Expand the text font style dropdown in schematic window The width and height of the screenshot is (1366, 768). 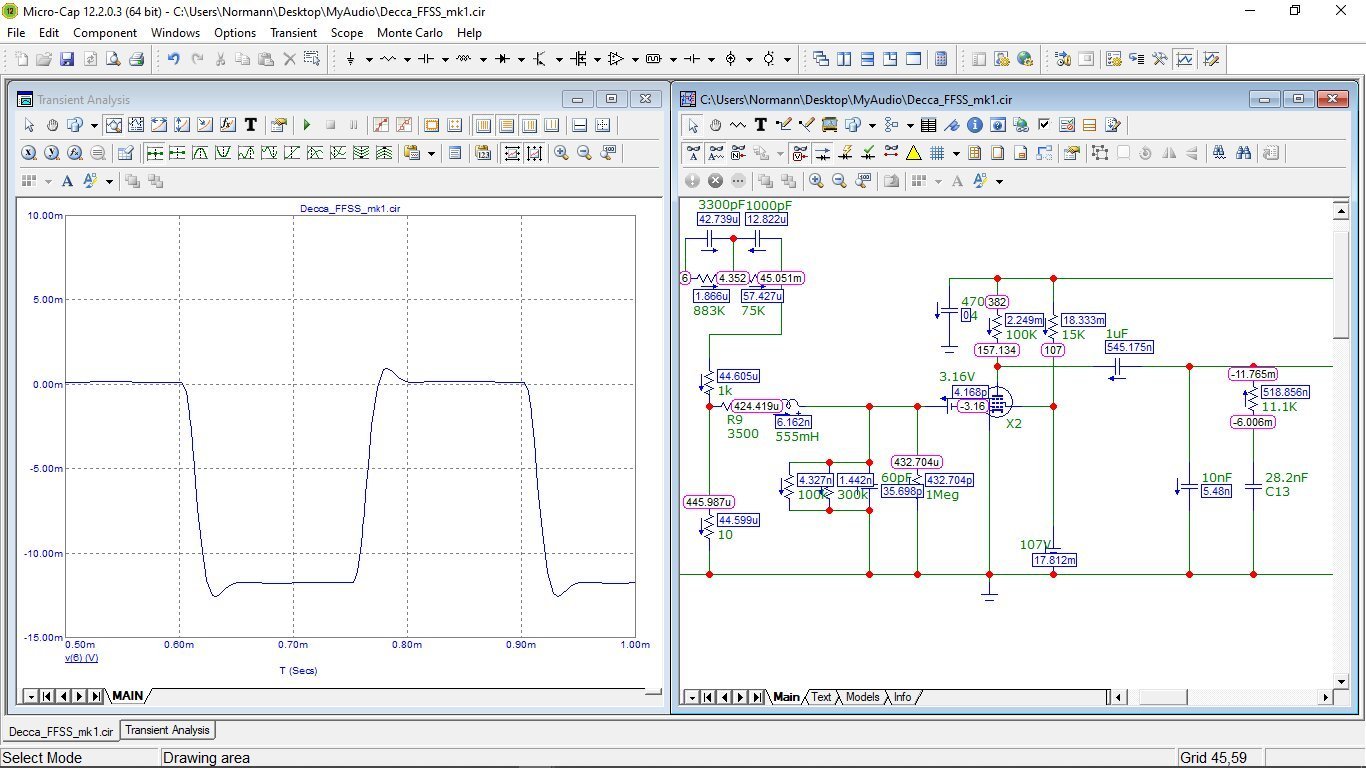coord(998,181)
